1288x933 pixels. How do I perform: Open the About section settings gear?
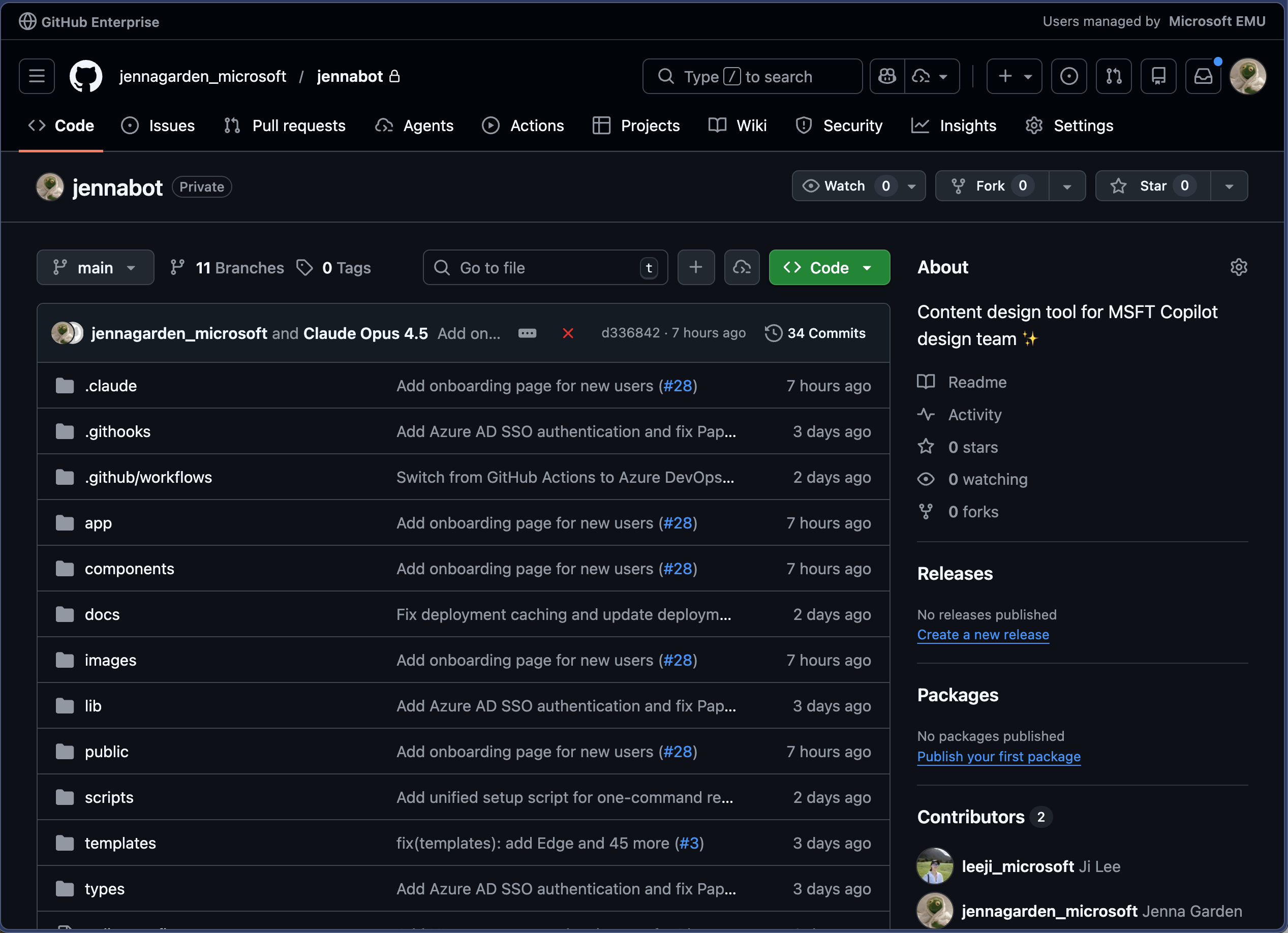click(1239, 267)
